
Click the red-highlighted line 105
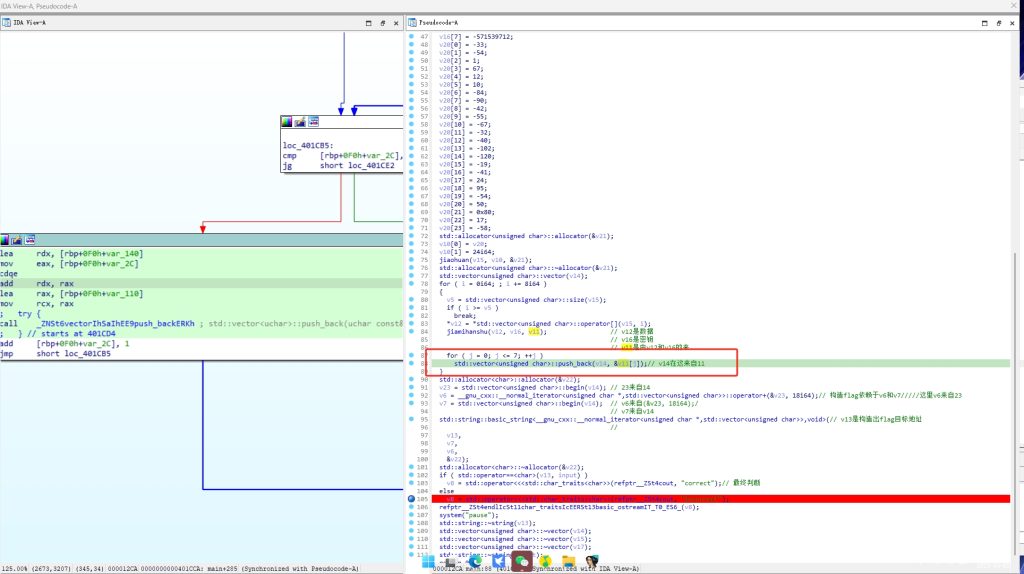[720, 499]
